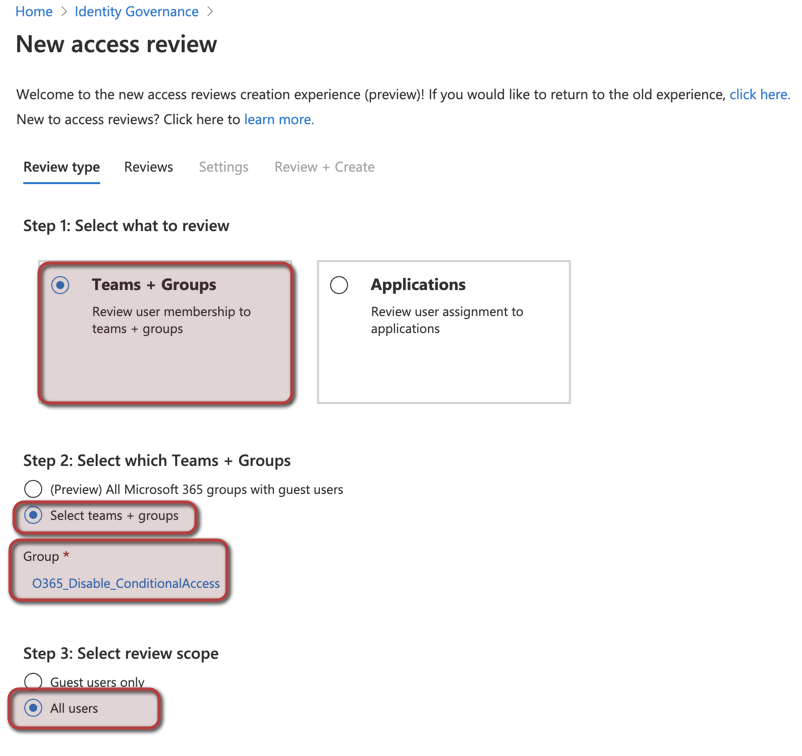Open the Settings tab

pyautogui.click(x=223, y=167)
